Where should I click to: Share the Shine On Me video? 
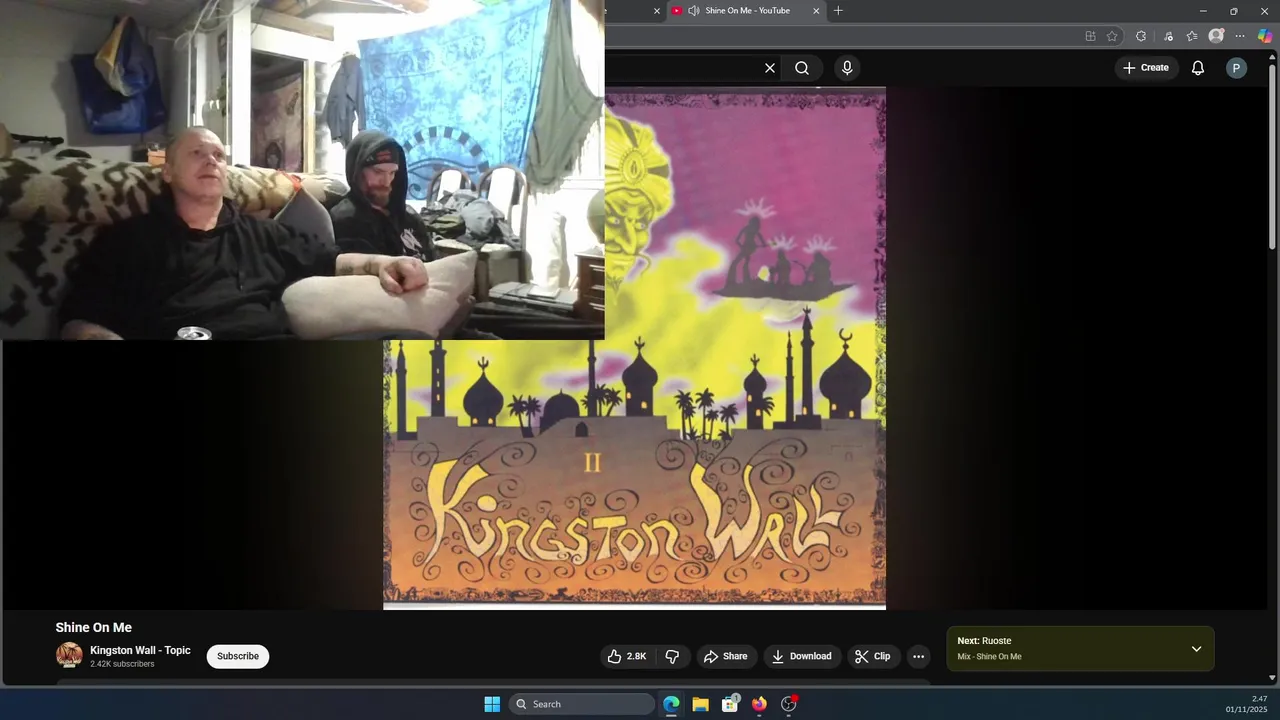click(726, 656)
